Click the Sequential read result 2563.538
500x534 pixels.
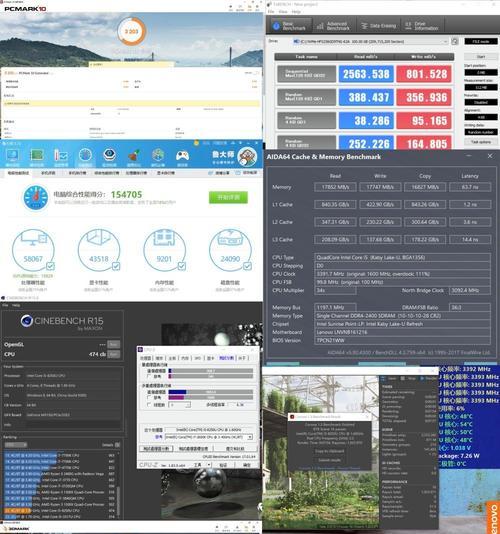point(366,74)
